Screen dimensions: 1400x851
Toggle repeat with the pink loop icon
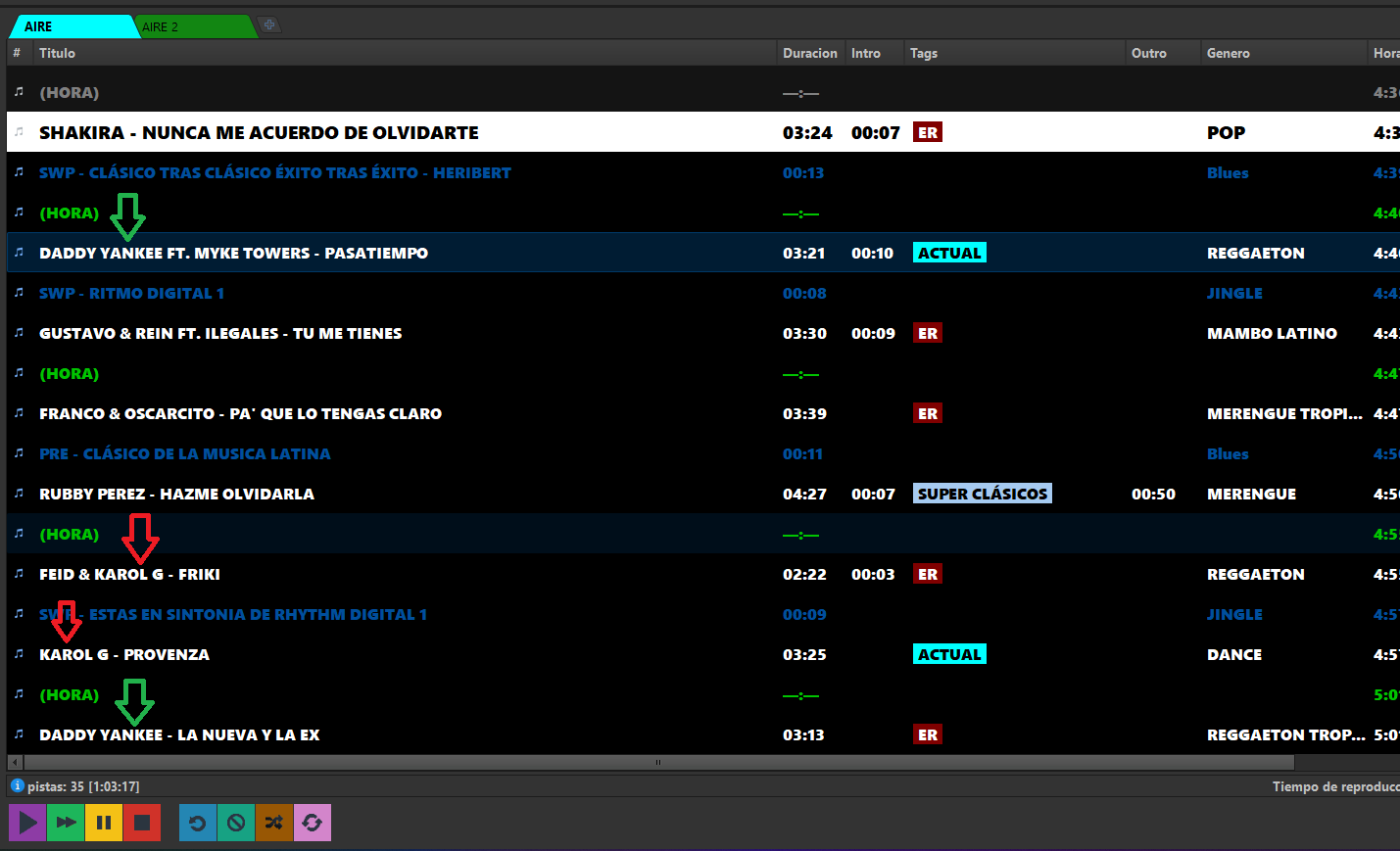[313, 823]
